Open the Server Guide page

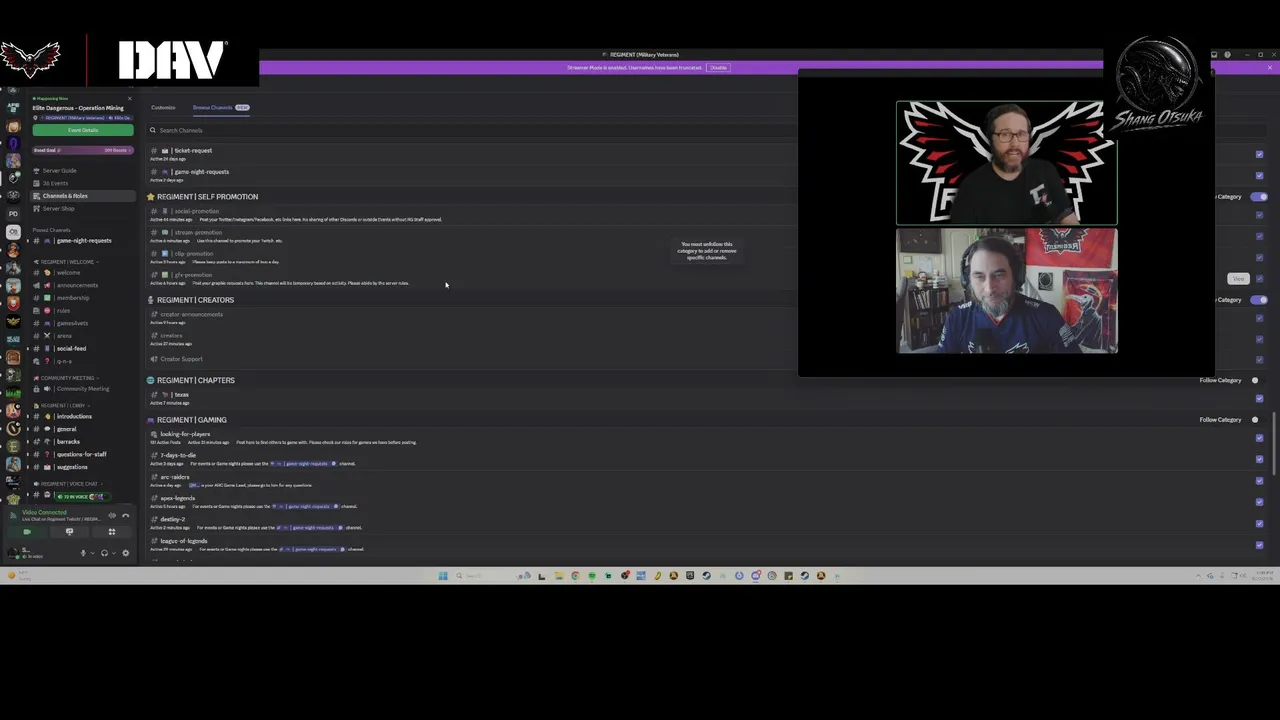(59, 171)
